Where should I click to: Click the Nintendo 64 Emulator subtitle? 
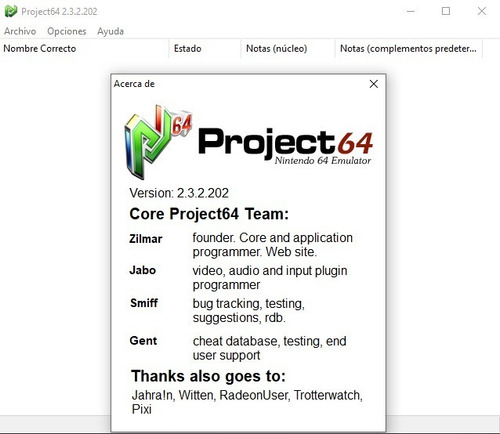coord(323,161)
